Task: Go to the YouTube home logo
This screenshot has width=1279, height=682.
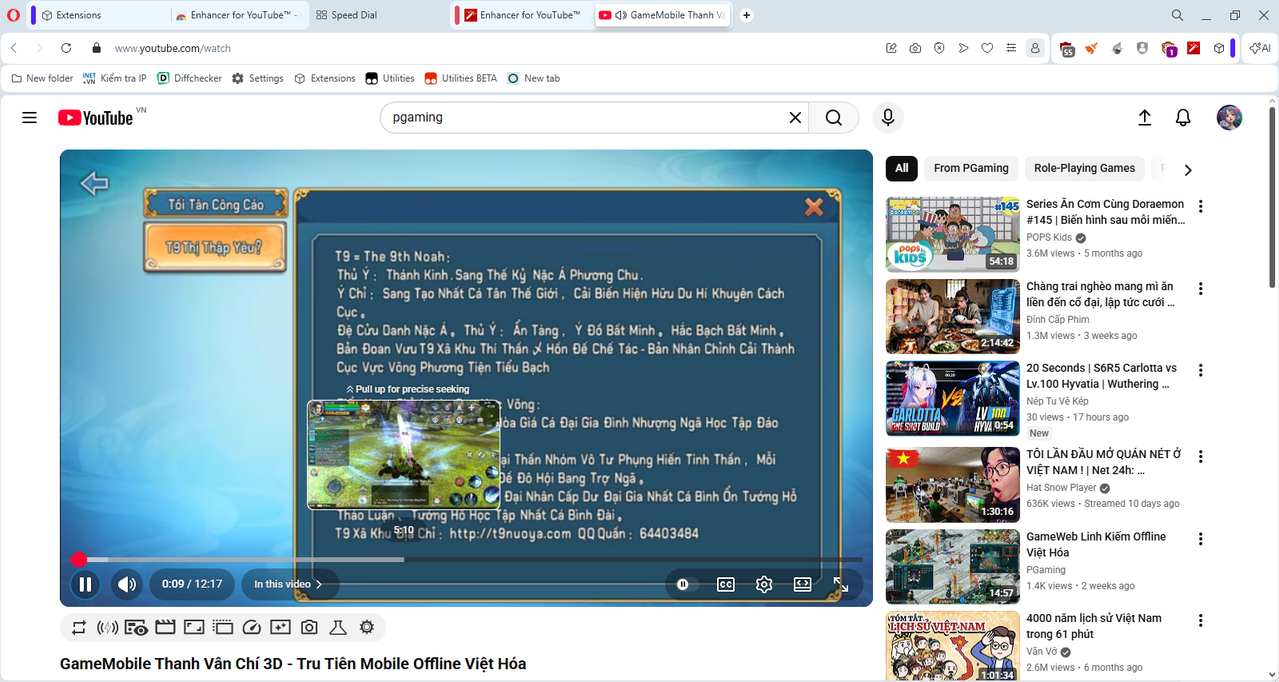Action: tap(96, 118)
